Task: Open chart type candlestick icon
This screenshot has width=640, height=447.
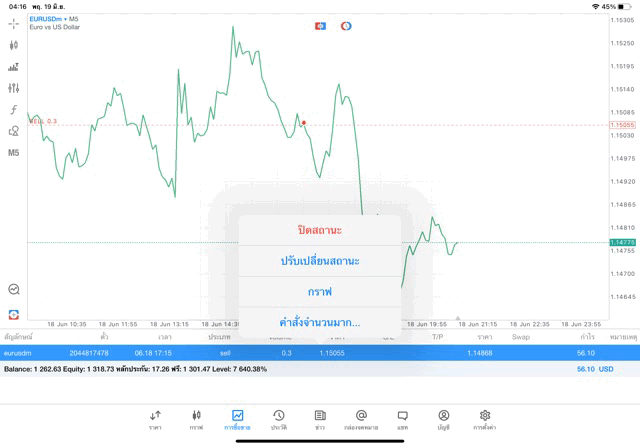Action: pyautogui.click(x=13, y=45)
